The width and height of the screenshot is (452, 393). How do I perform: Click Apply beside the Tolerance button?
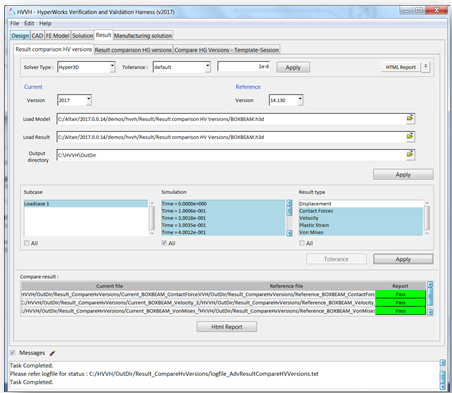pyautogui.click(x=403, y=259)
